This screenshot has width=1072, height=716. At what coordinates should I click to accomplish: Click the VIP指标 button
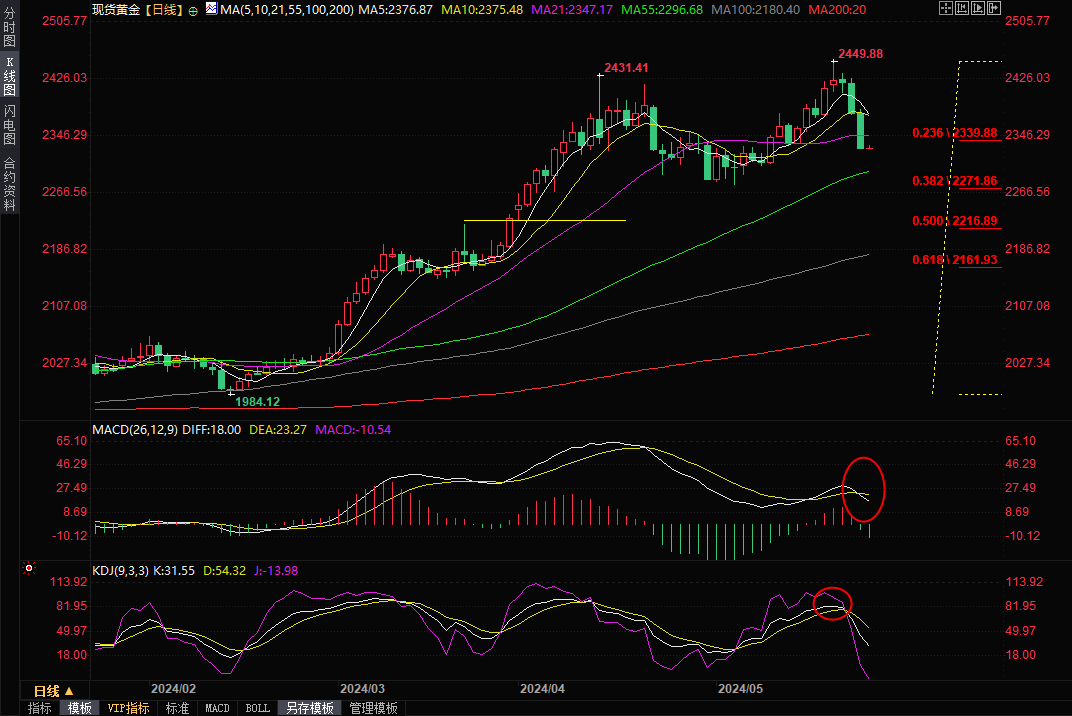pos(129,708)
